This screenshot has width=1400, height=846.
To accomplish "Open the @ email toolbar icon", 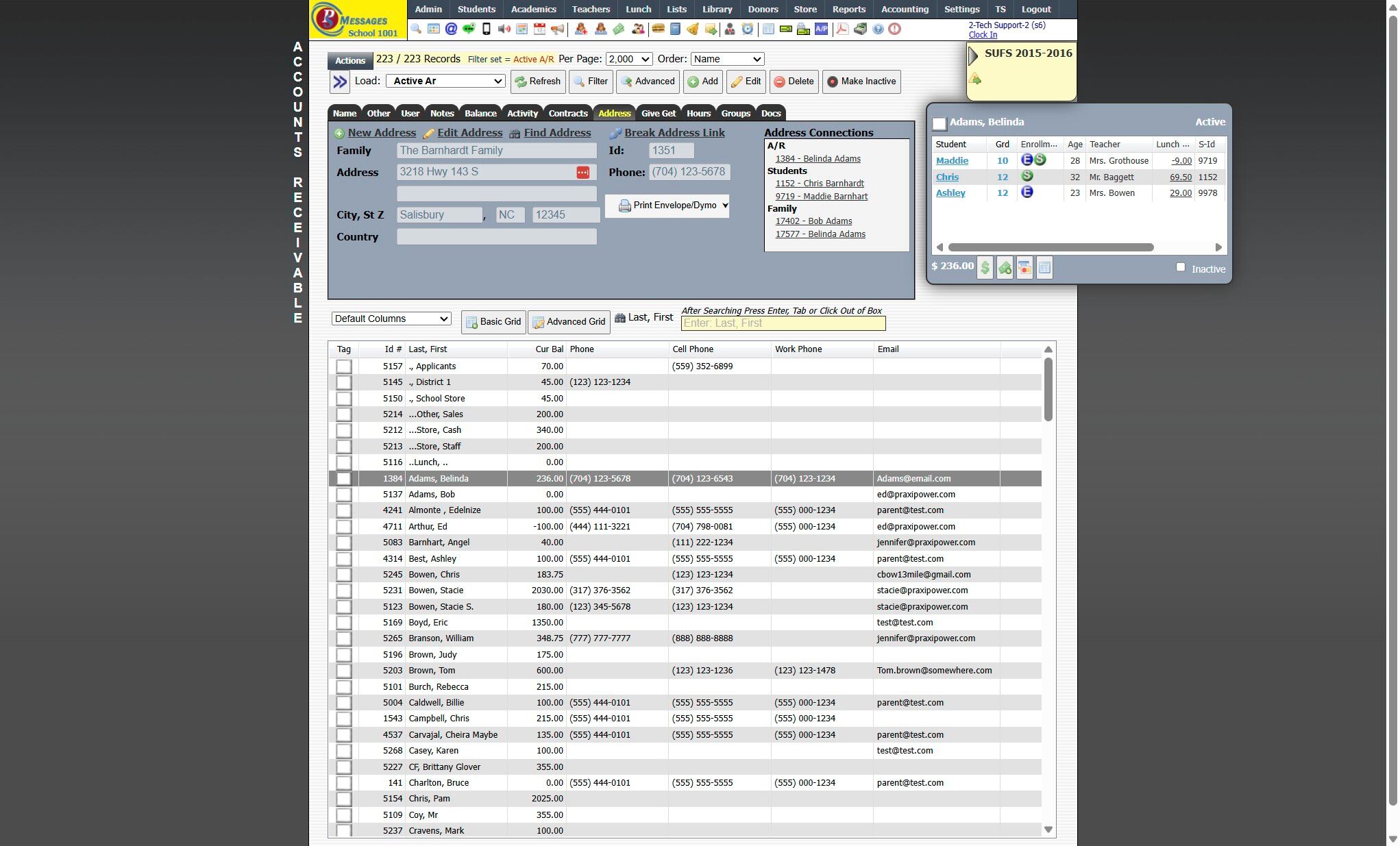I will [x=451, y=29].
